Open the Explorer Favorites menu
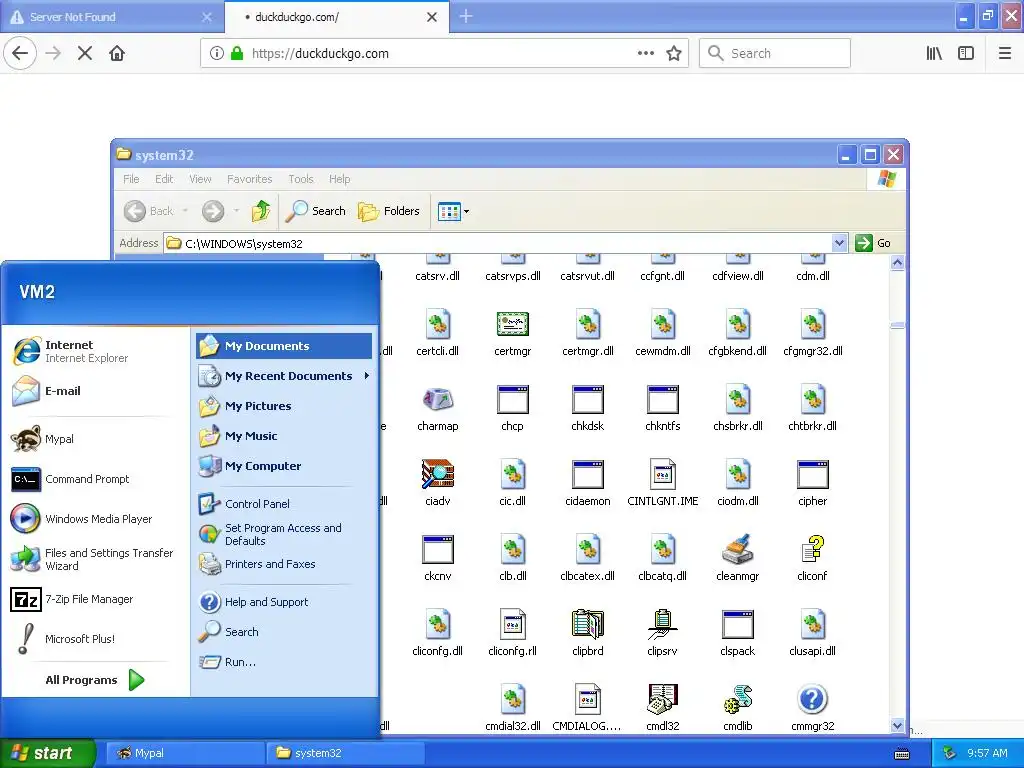The height and width of the screenshot is (768, 1024). 249,179
